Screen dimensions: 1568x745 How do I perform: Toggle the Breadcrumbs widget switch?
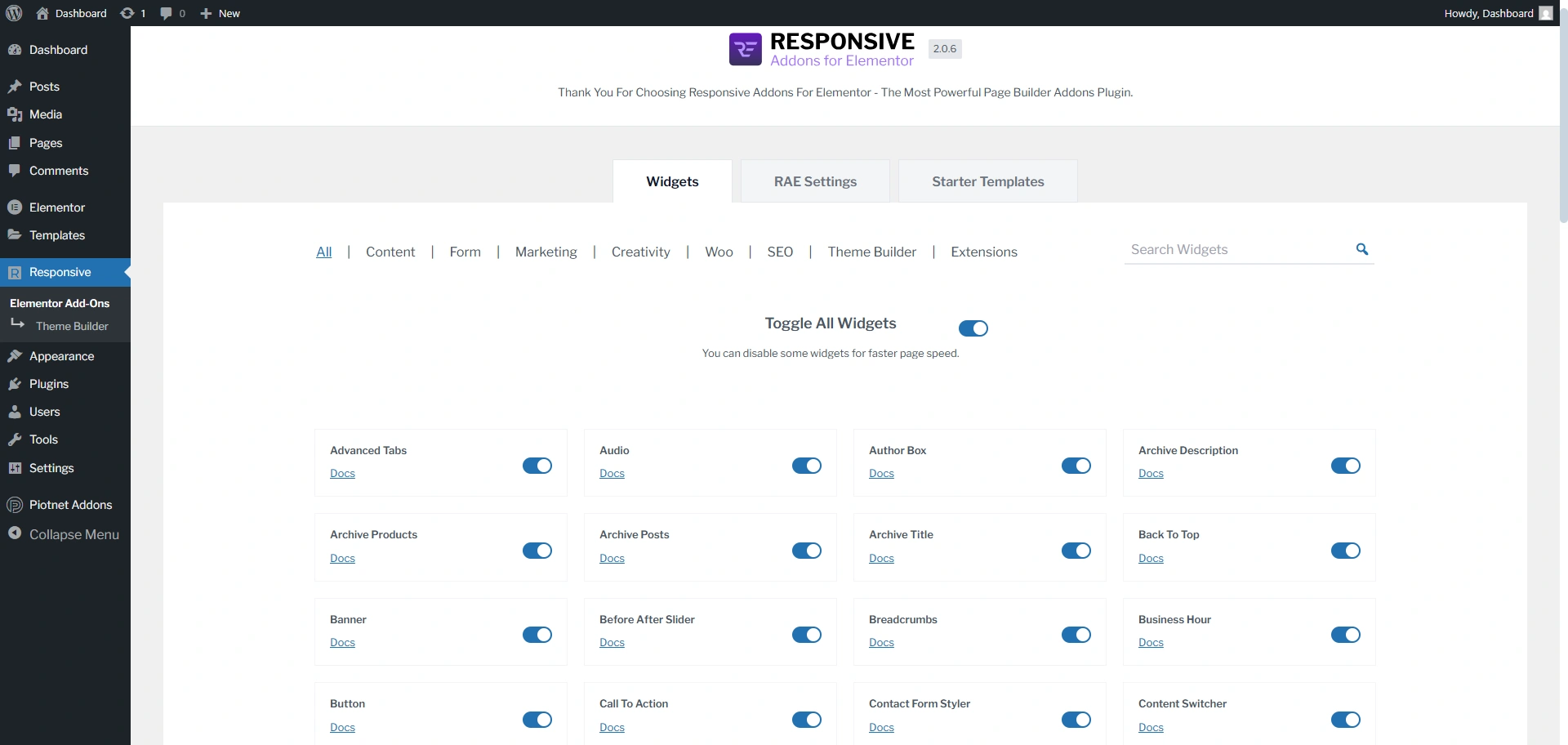tap(1076, 635)
